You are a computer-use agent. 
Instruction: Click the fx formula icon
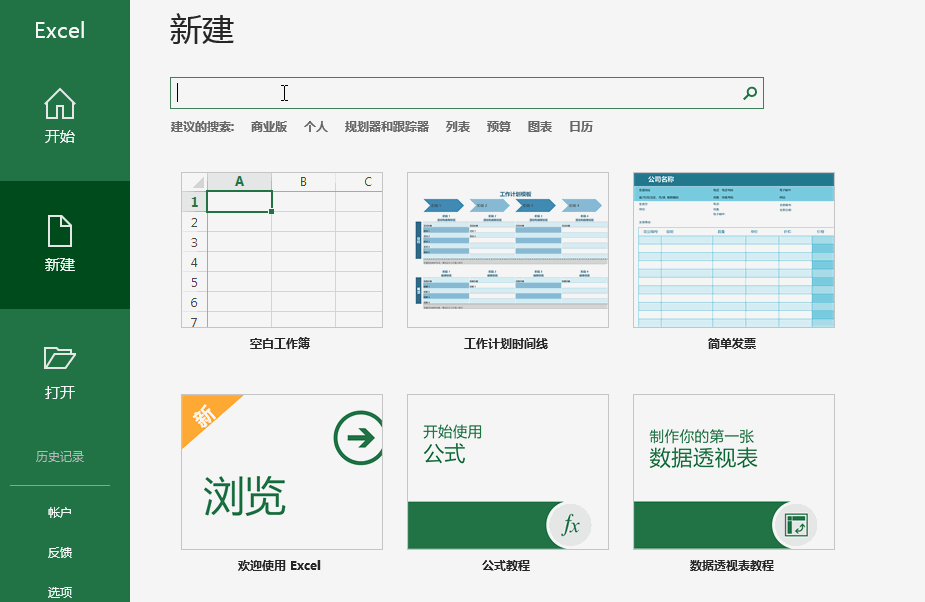point(569,525)
